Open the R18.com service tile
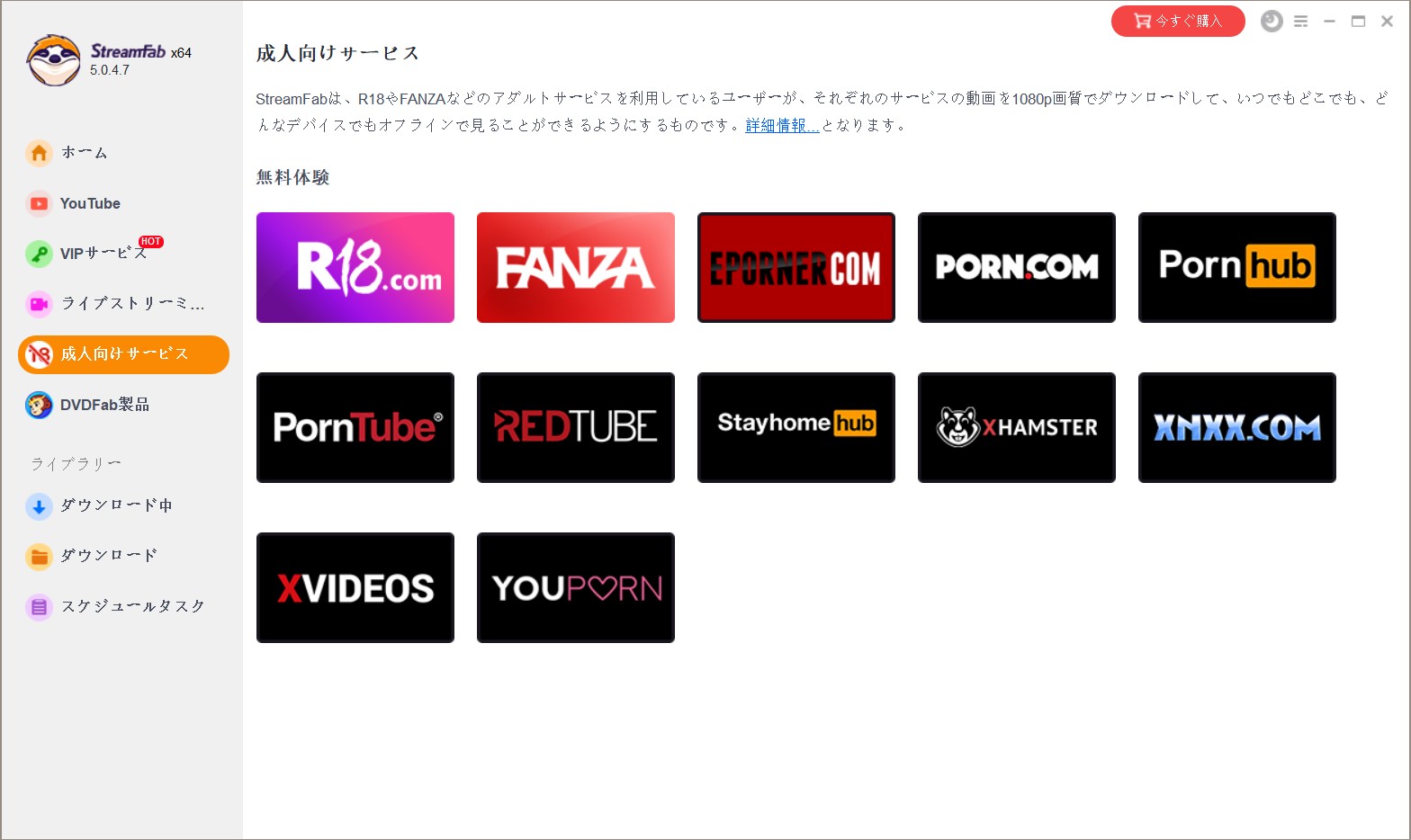The height and width of the screenshot is (840, 1411). [355, 267]
